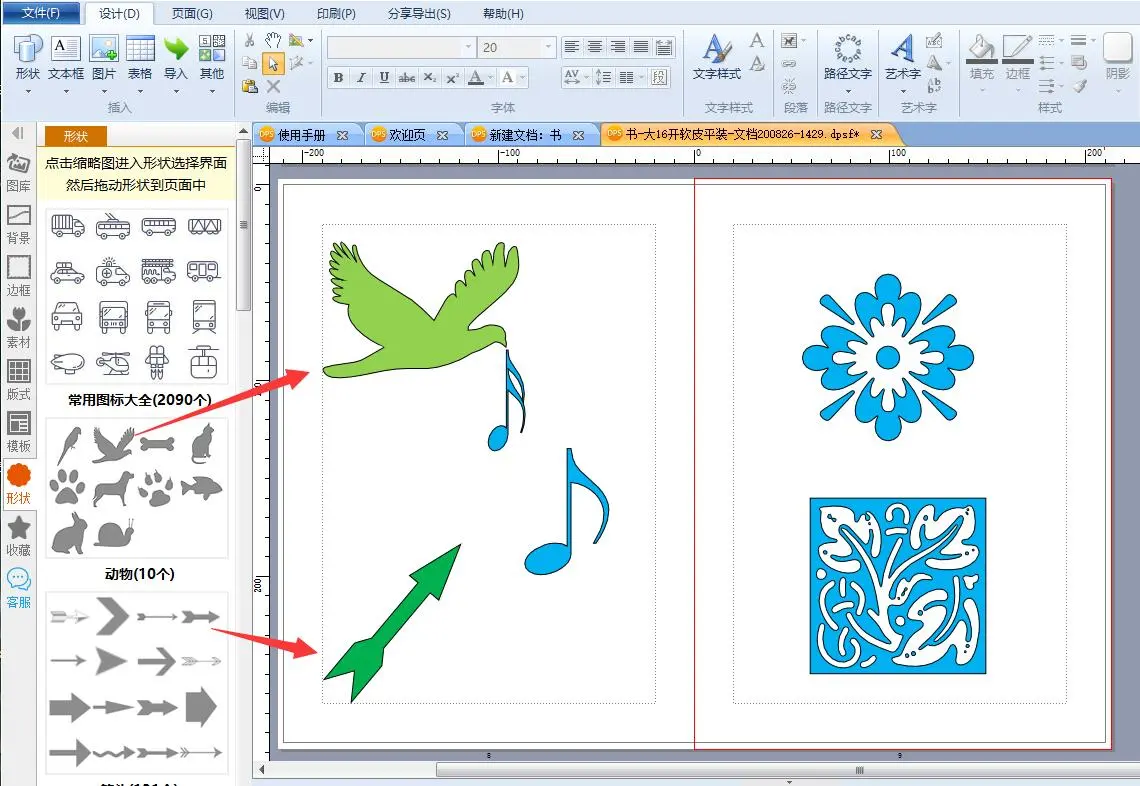Switch to the 页面(G) ribbon tab

pos(192,13)
